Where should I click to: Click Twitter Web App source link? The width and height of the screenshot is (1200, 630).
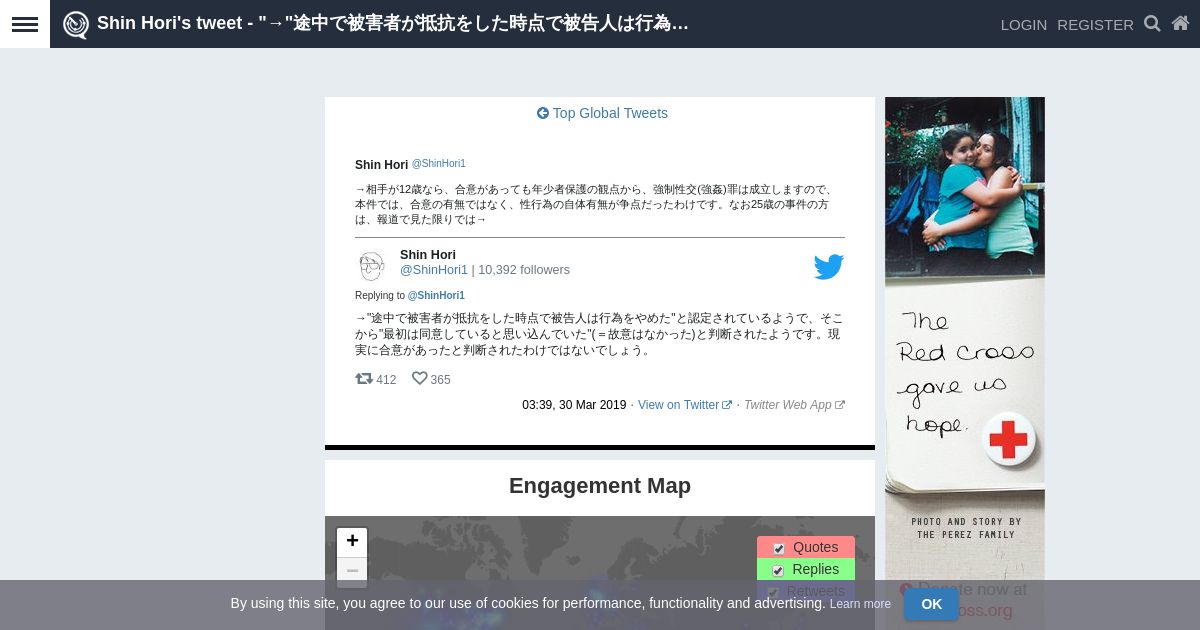[x=794, y=405]
